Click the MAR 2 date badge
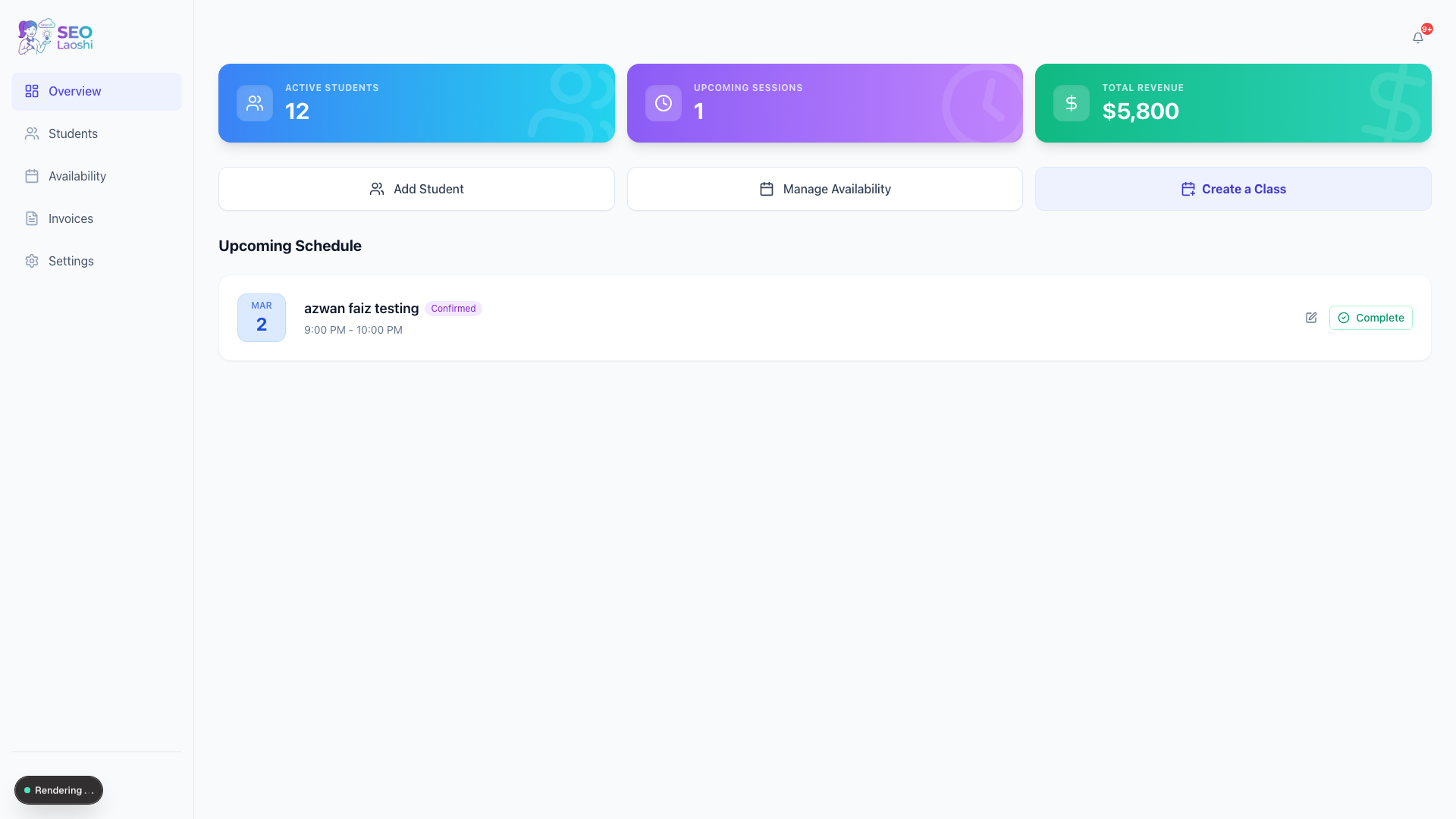Viewport: 1456px width, 819px height. [262, 318]
